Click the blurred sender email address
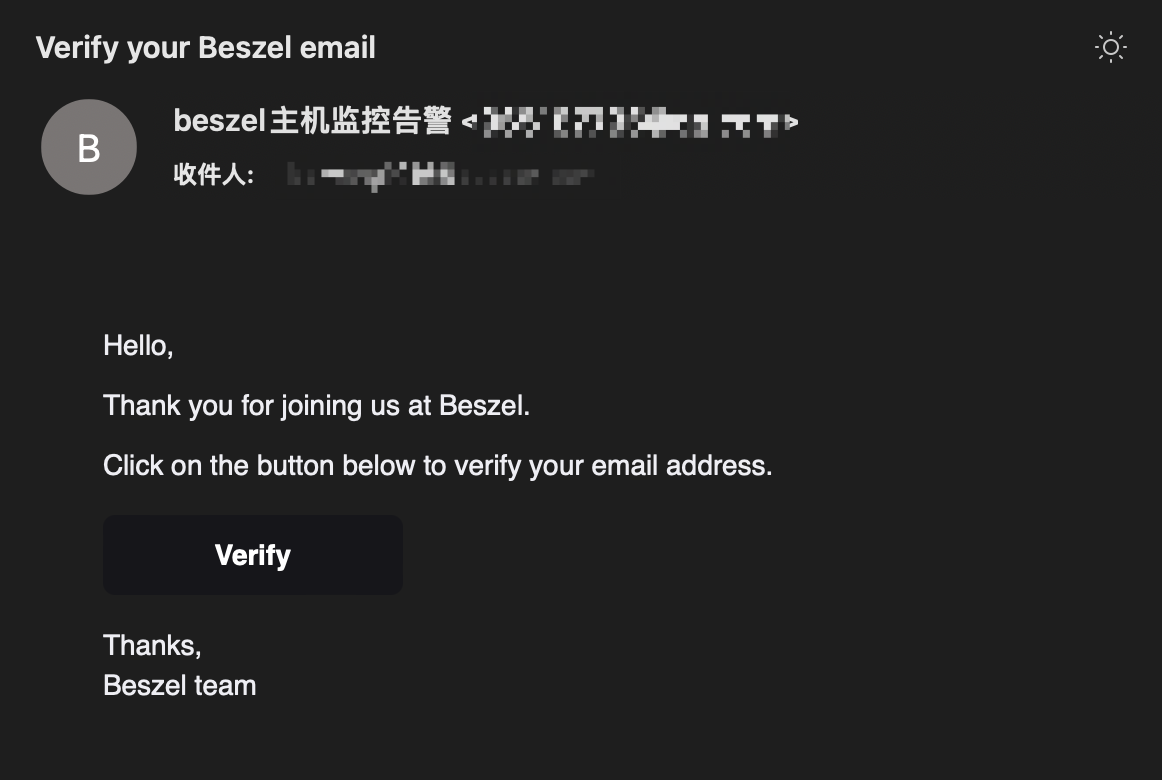 pyautogui.click(x=630, y=123)
